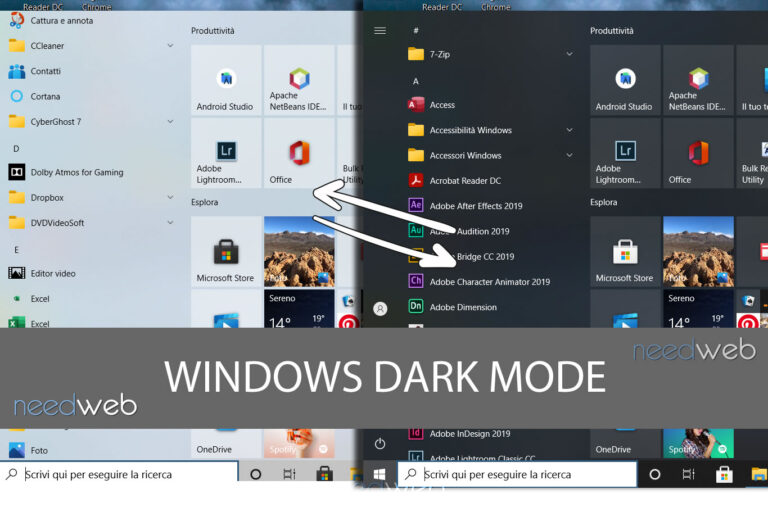Click Esplora group title in light menu
768x512 pixels.
204,202
